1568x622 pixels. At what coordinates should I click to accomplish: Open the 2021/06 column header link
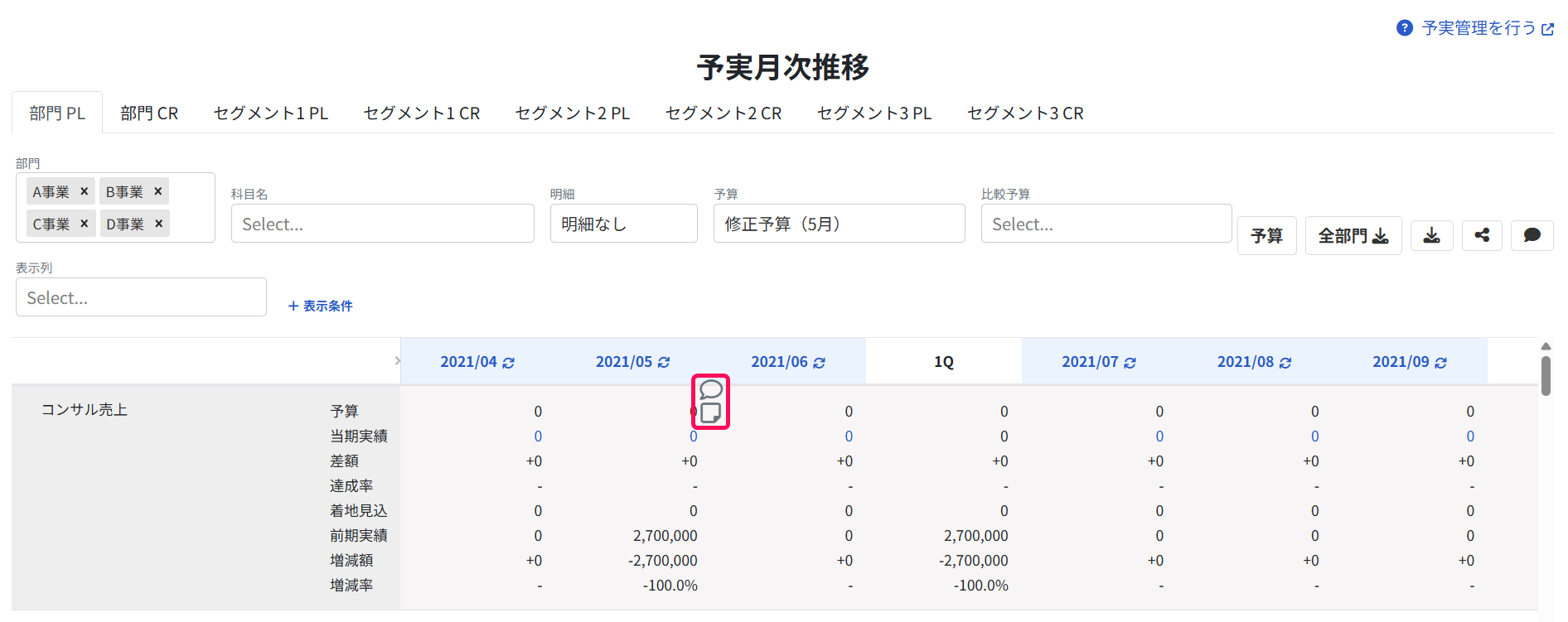pyautogui.click(x=779, y=362)
